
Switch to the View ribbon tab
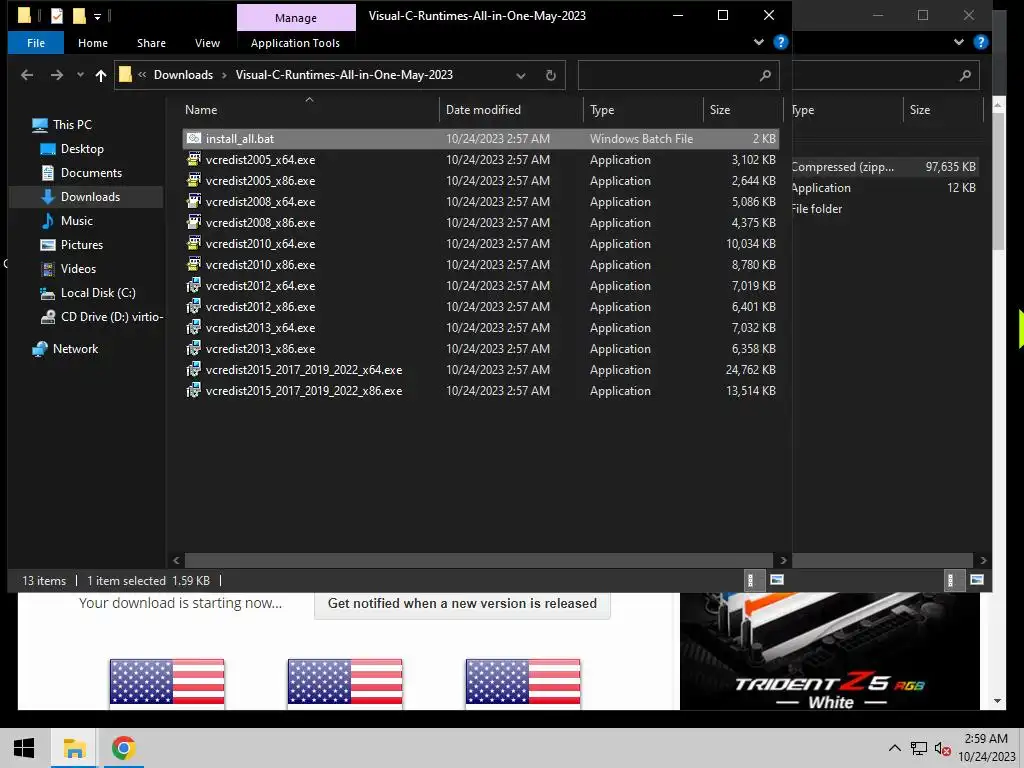tap(207, 43)
